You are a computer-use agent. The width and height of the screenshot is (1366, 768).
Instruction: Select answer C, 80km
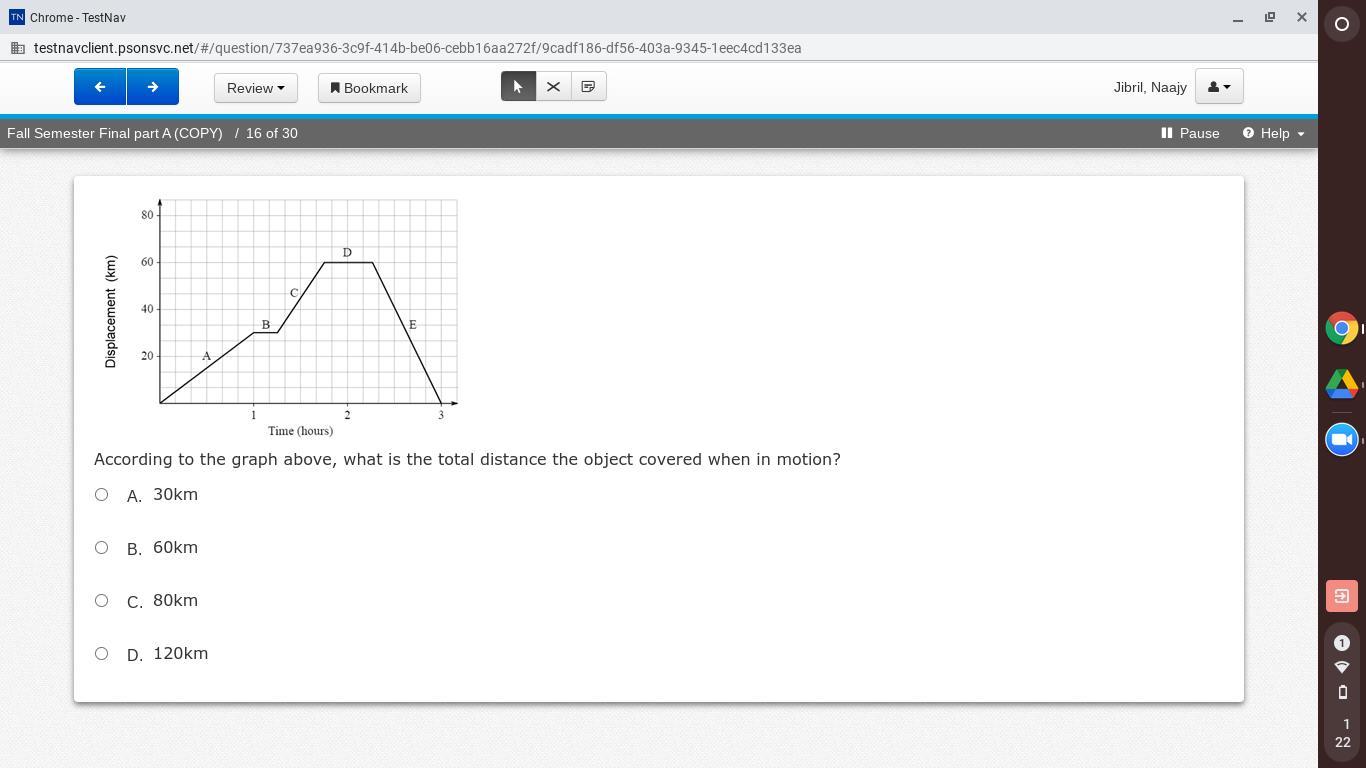click(x=101, y=600)
